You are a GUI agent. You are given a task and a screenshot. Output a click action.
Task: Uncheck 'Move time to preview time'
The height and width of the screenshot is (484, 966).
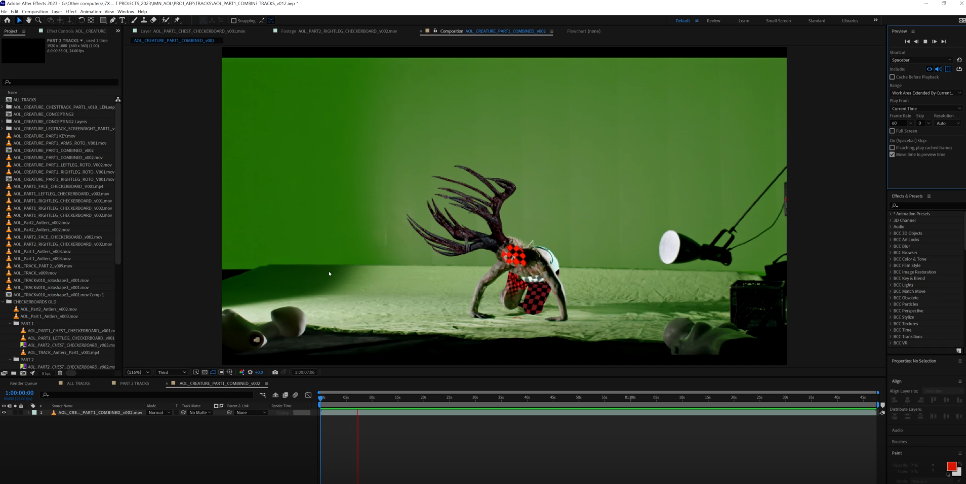892,155
